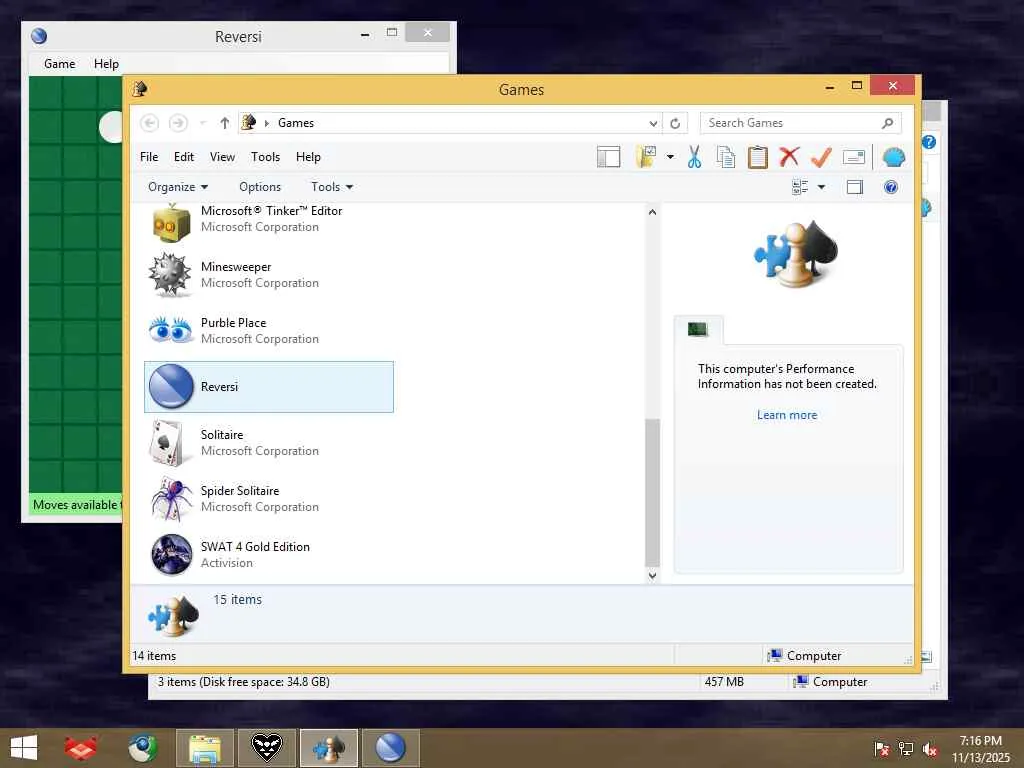Select the Spider Solitaire spider icon
The image size is (1024, 768).
(x=171, y=499)
